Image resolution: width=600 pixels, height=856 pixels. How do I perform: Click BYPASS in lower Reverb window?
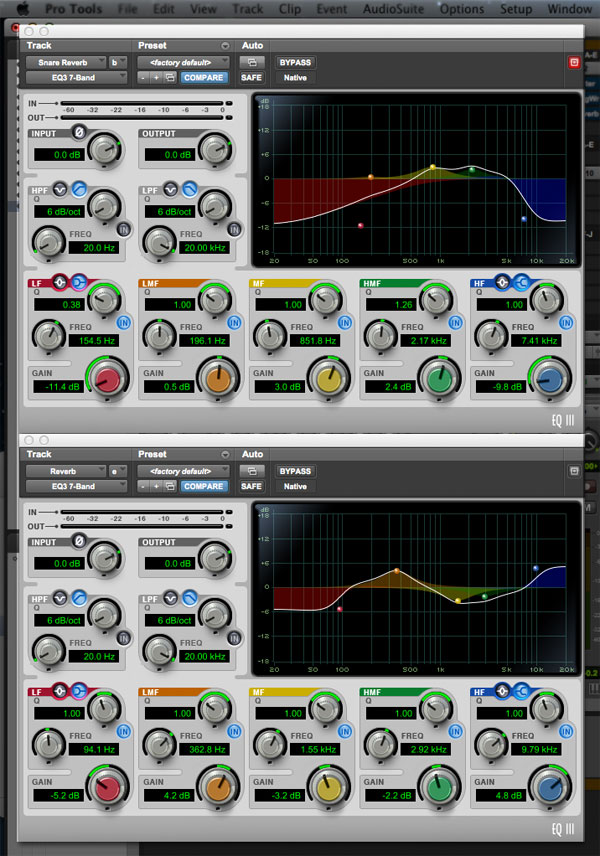pos(295,471)
